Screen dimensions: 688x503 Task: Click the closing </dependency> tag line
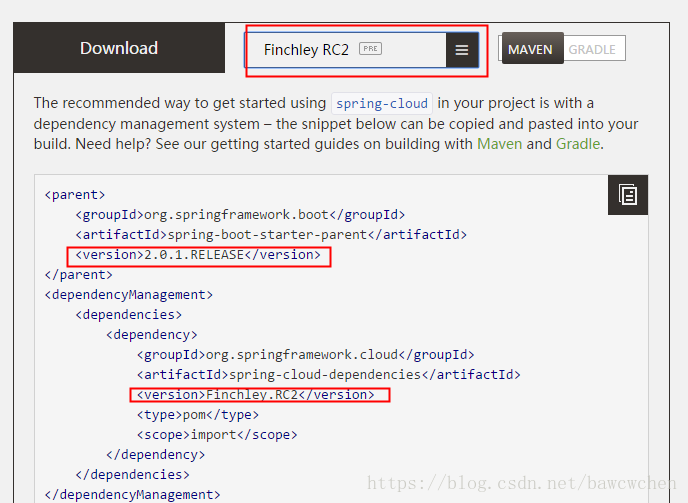tap(155, 455)
